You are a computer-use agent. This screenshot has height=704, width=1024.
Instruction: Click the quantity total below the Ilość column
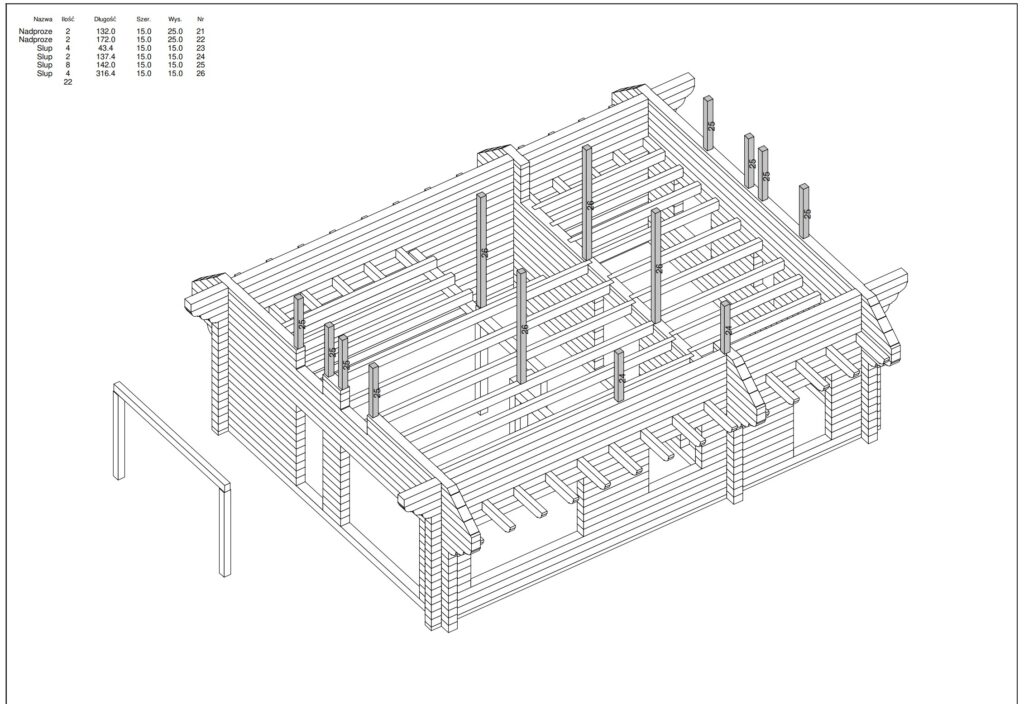click(68, 82)
